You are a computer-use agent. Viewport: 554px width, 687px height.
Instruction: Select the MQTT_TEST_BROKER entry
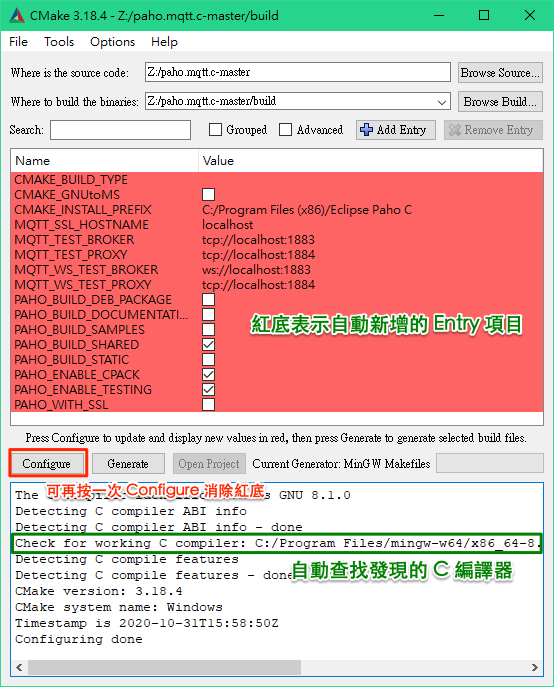tap(75, 240)
